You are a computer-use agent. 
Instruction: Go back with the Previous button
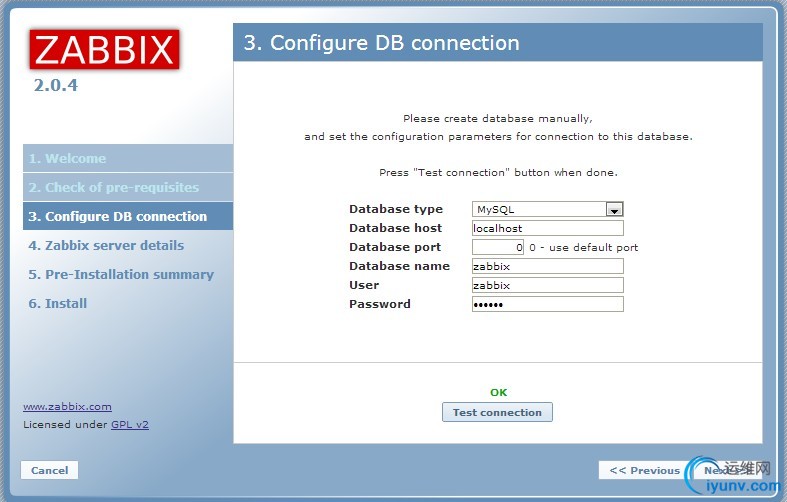point(644,470)
